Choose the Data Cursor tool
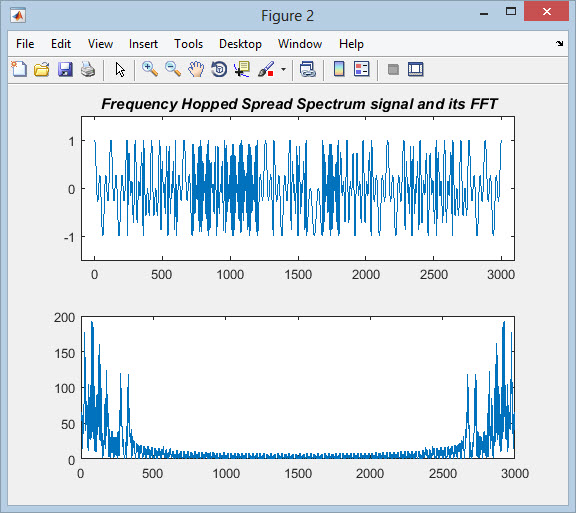This screenshot has height=513, width=576. click(242, 69)
